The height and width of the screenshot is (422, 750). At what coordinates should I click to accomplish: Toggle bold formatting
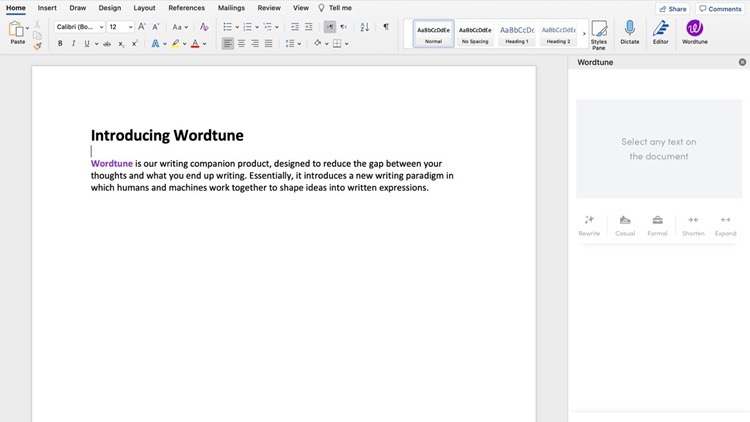(60, 44)
